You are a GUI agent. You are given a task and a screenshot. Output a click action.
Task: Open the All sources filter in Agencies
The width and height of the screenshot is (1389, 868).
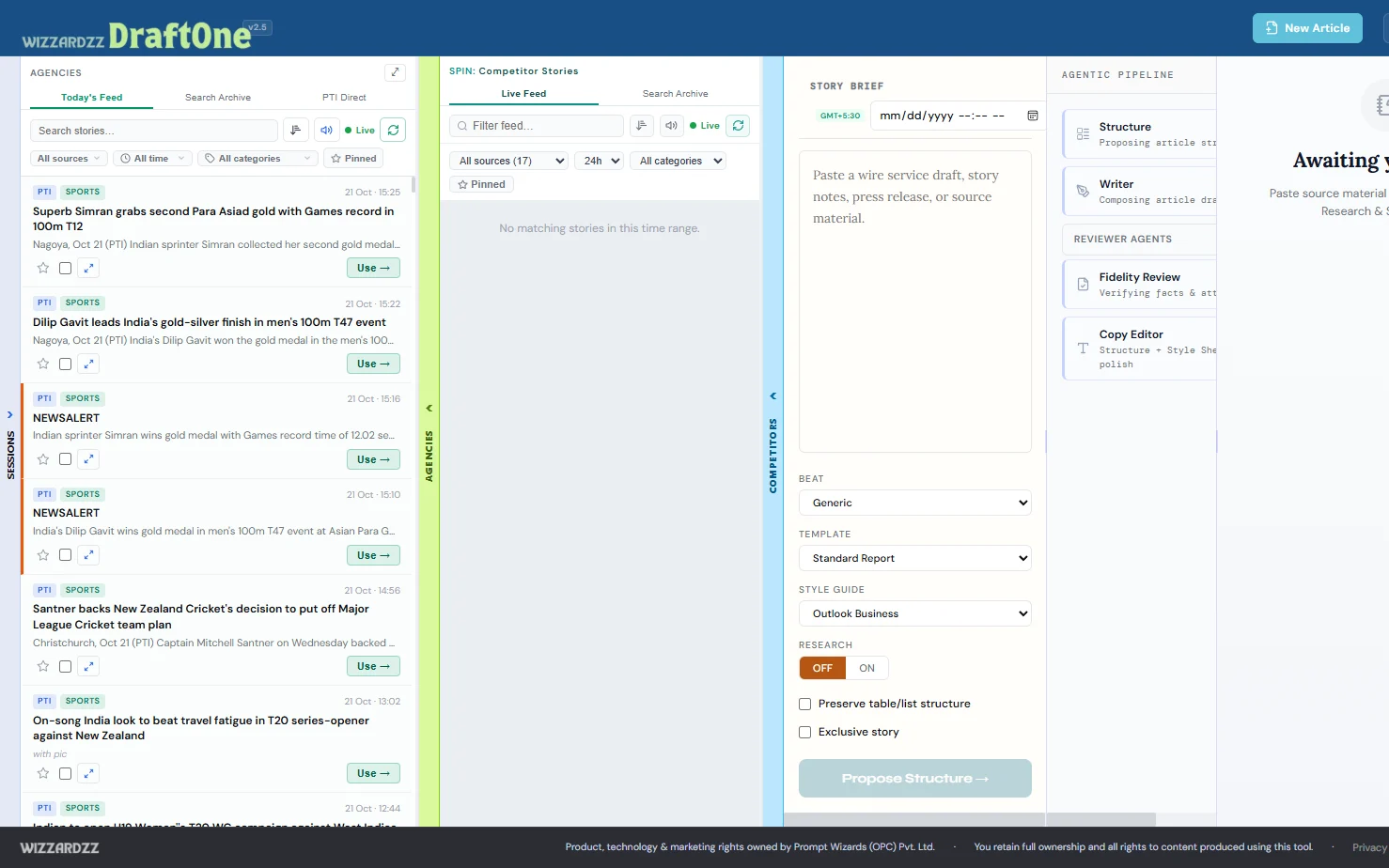click(70, 159)
